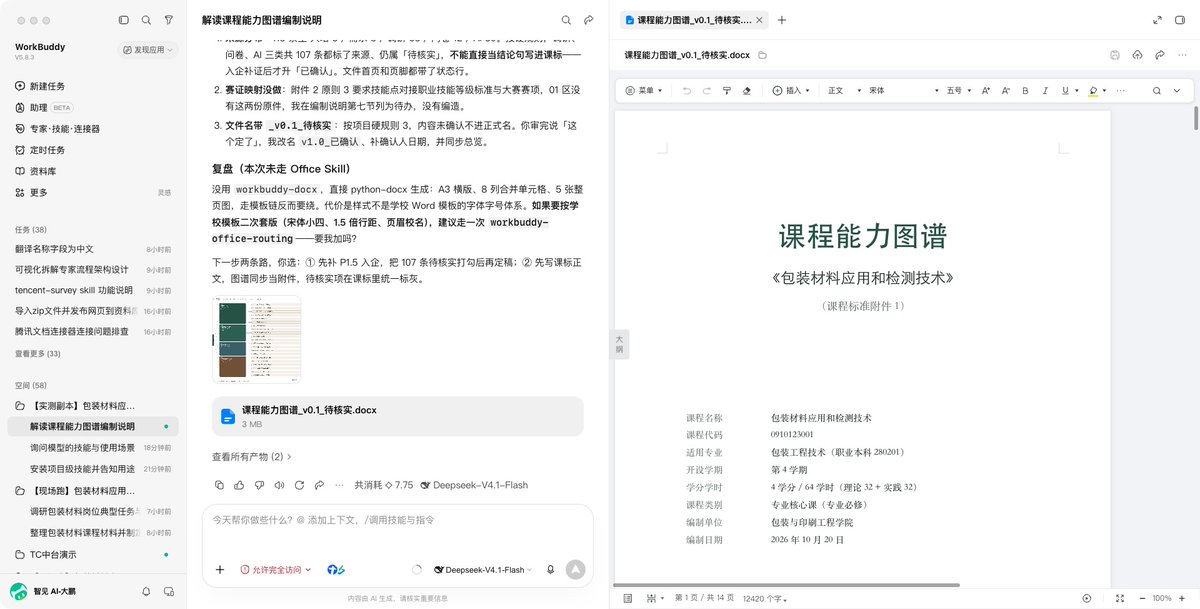This screenshot has height=609, width=1200.
Task: Click the filter icon in sidebar header
Action: 168,20
